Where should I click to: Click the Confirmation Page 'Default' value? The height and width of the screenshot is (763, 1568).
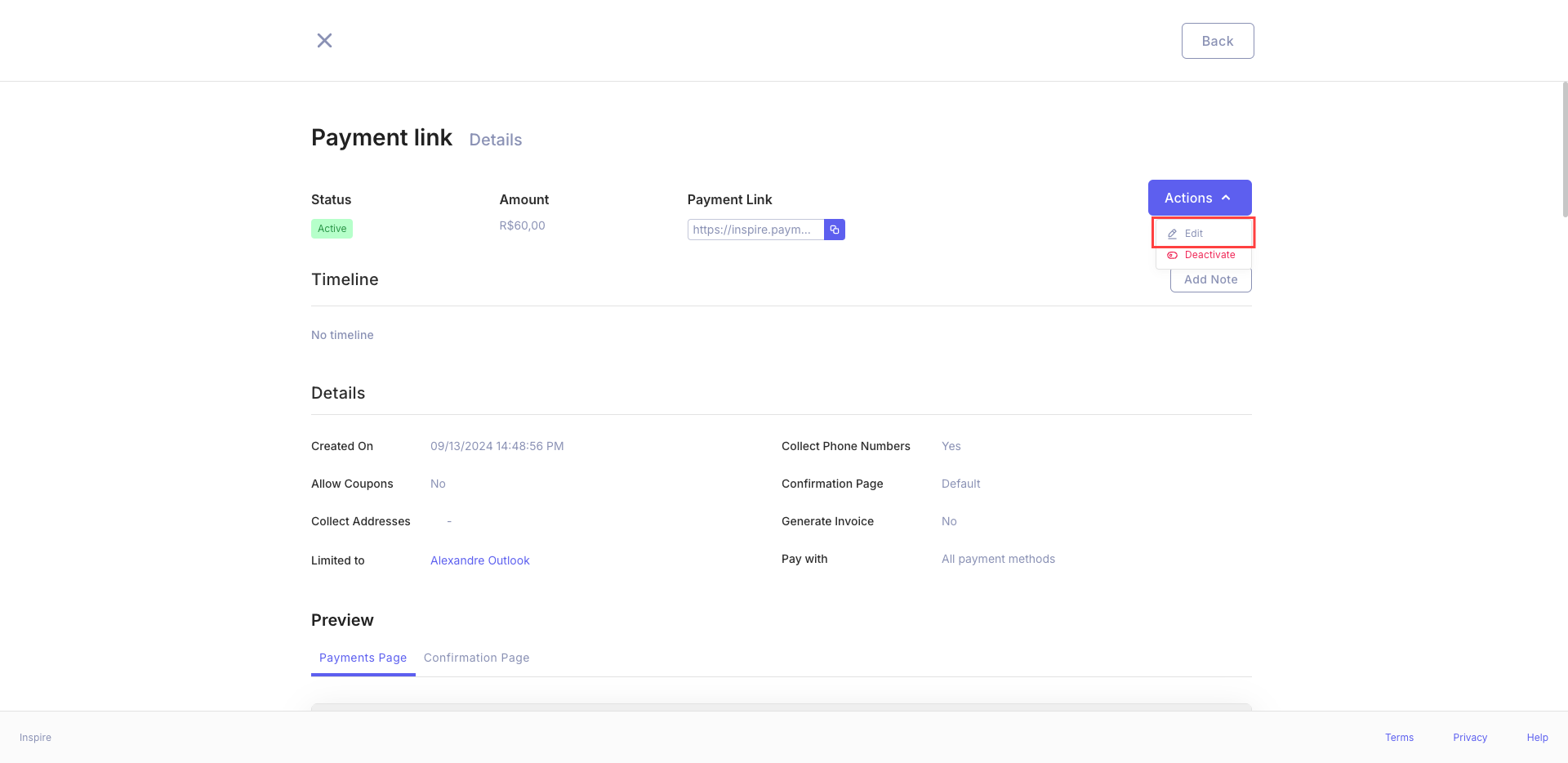pos(960,484)
